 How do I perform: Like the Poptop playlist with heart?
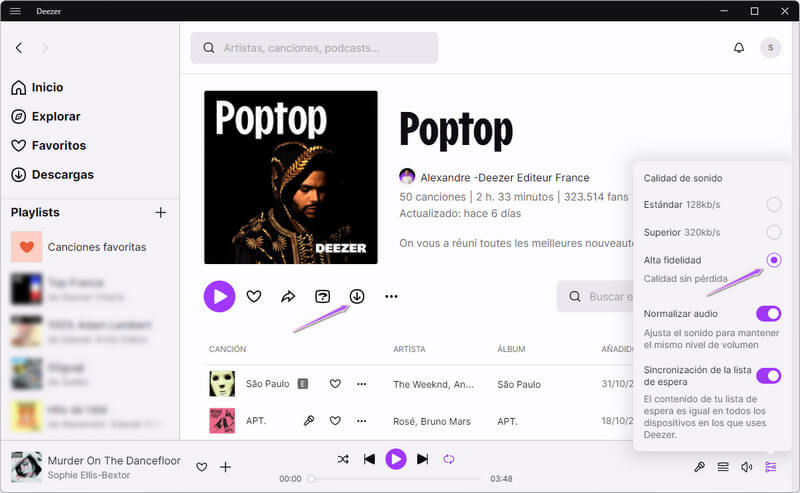coord(254,296)
